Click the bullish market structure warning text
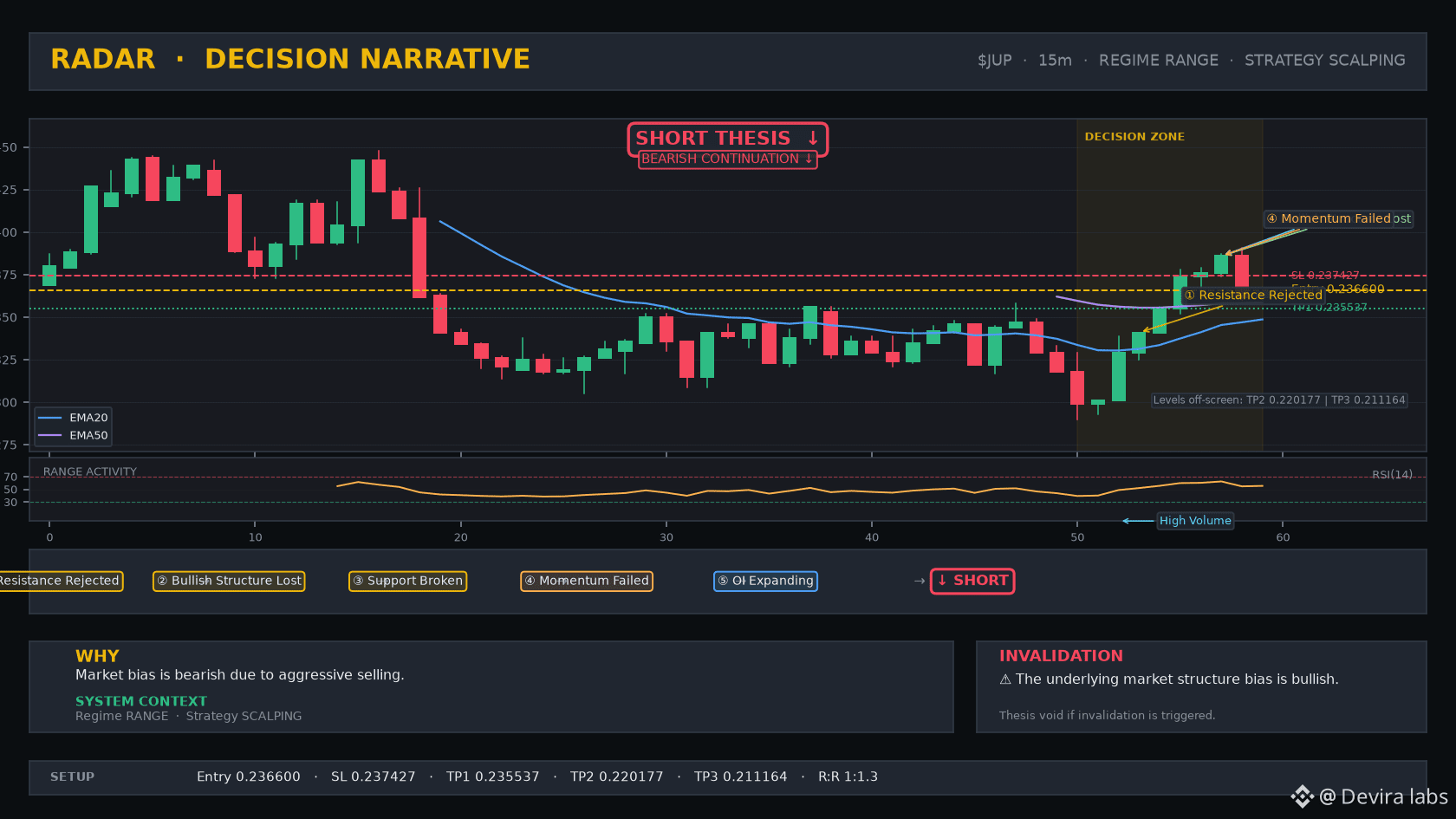This screenshot has height=819, width=1456. point(1169,679)
